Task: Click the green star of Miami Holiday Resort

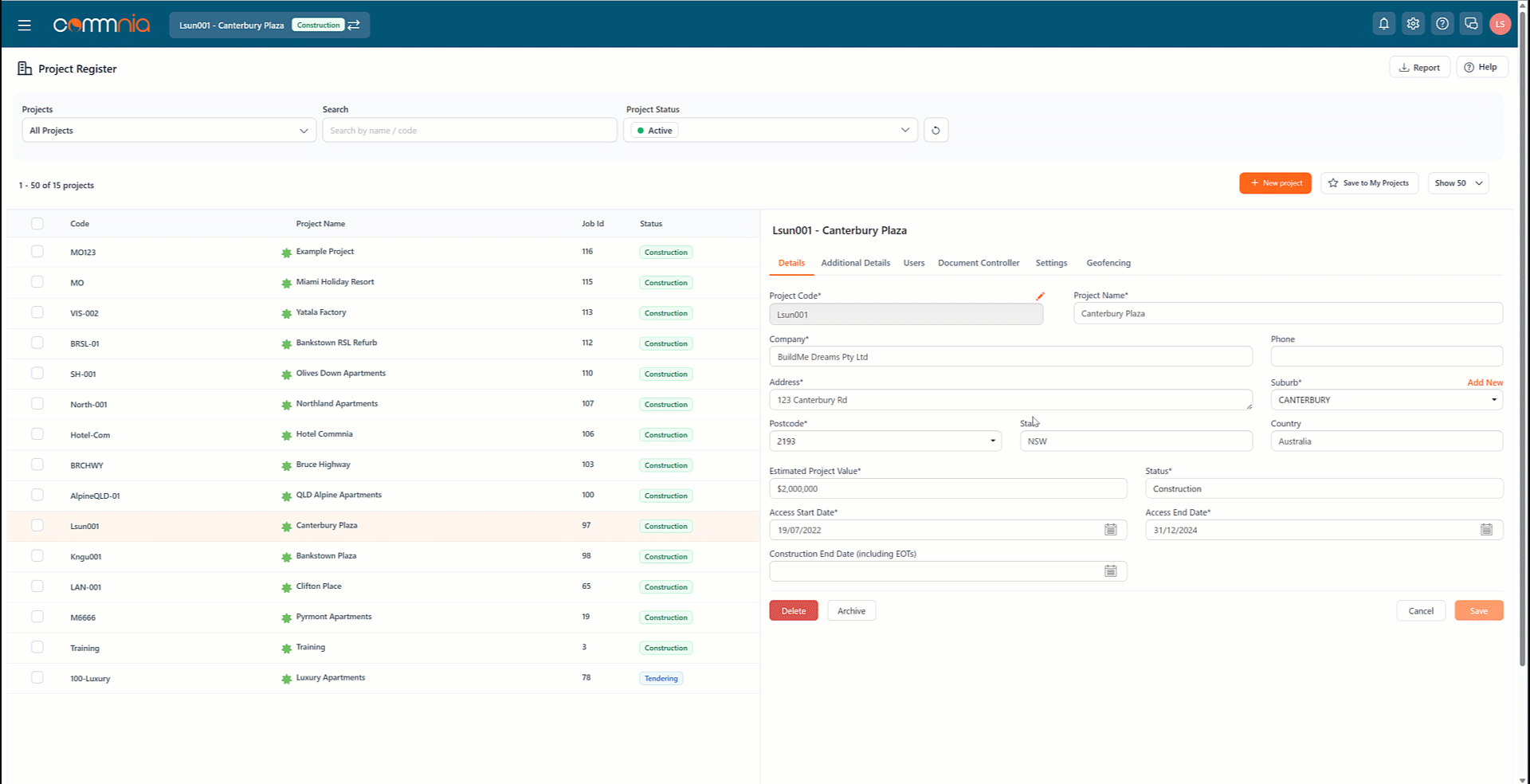Action: coord(286,283)
